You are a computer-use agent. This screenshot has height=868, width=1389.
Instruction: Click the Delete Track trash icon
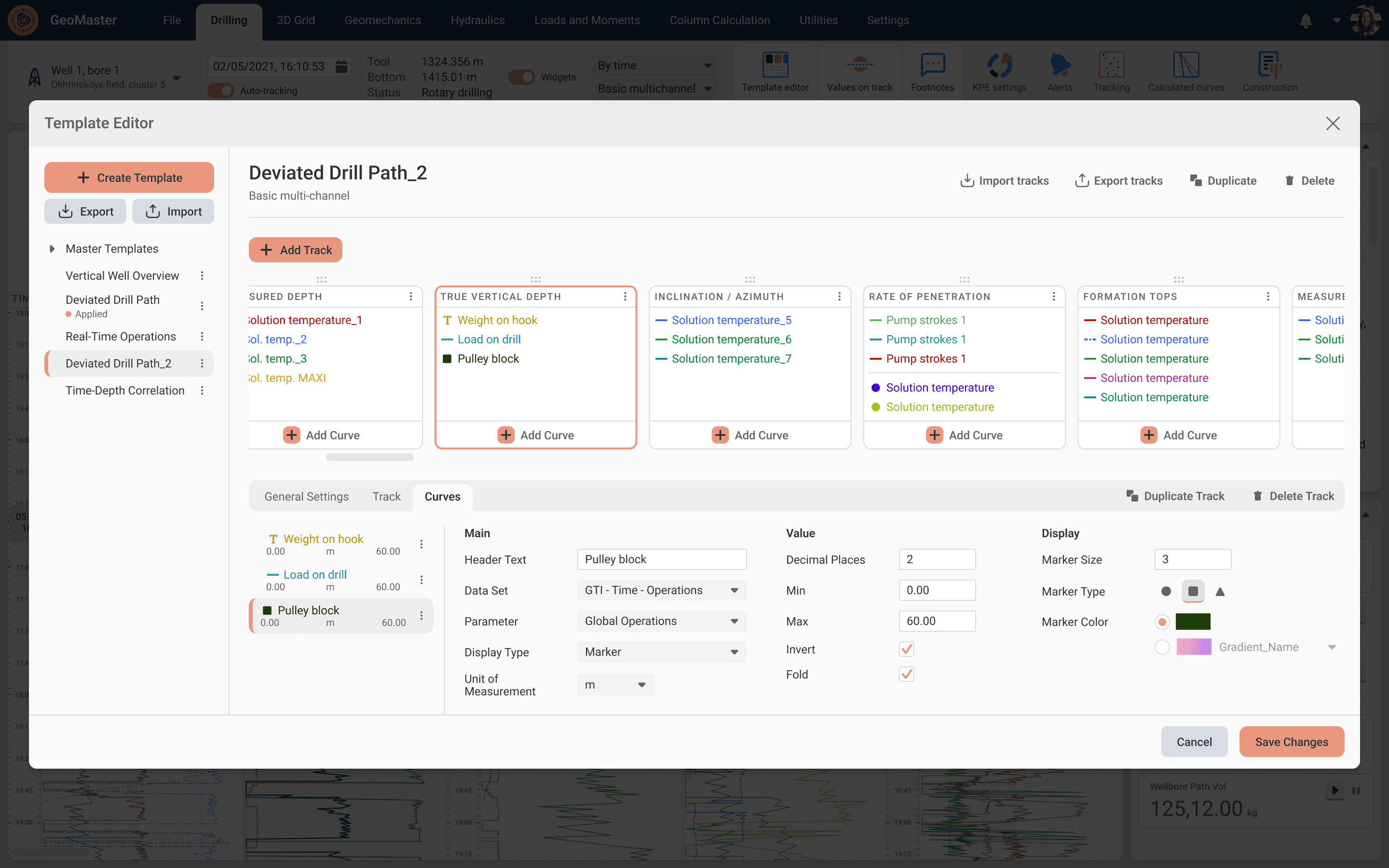(1257, 496)
